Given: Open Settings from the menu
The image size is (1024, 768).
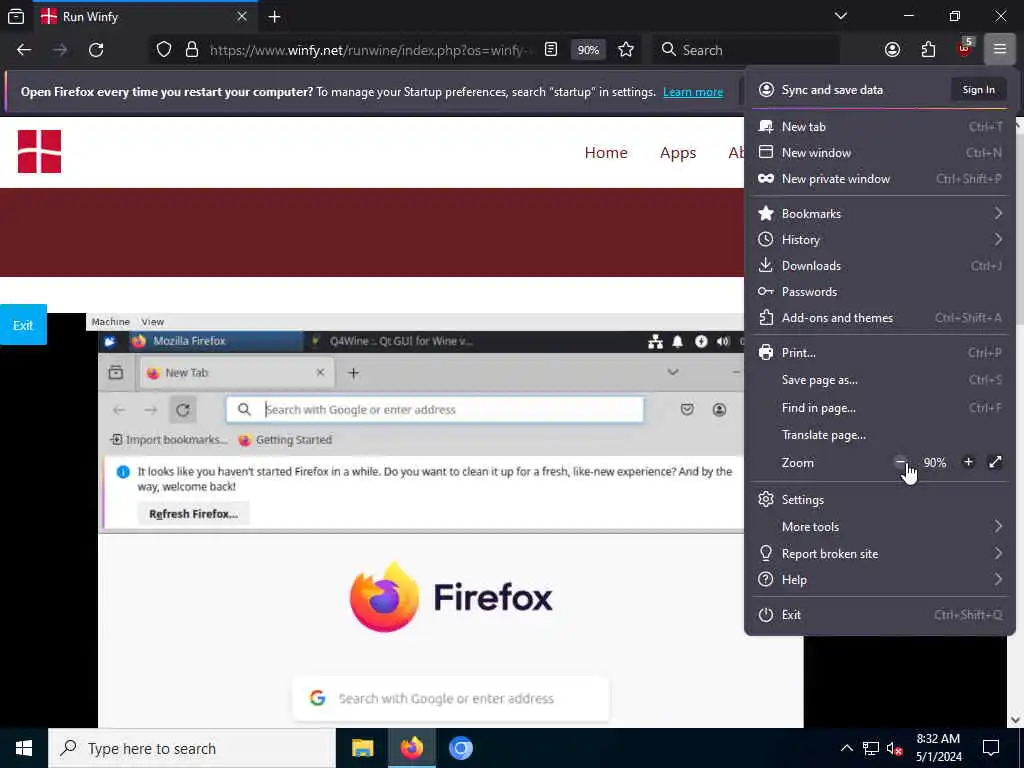Looking at the screenshot, I should [880, 500].
